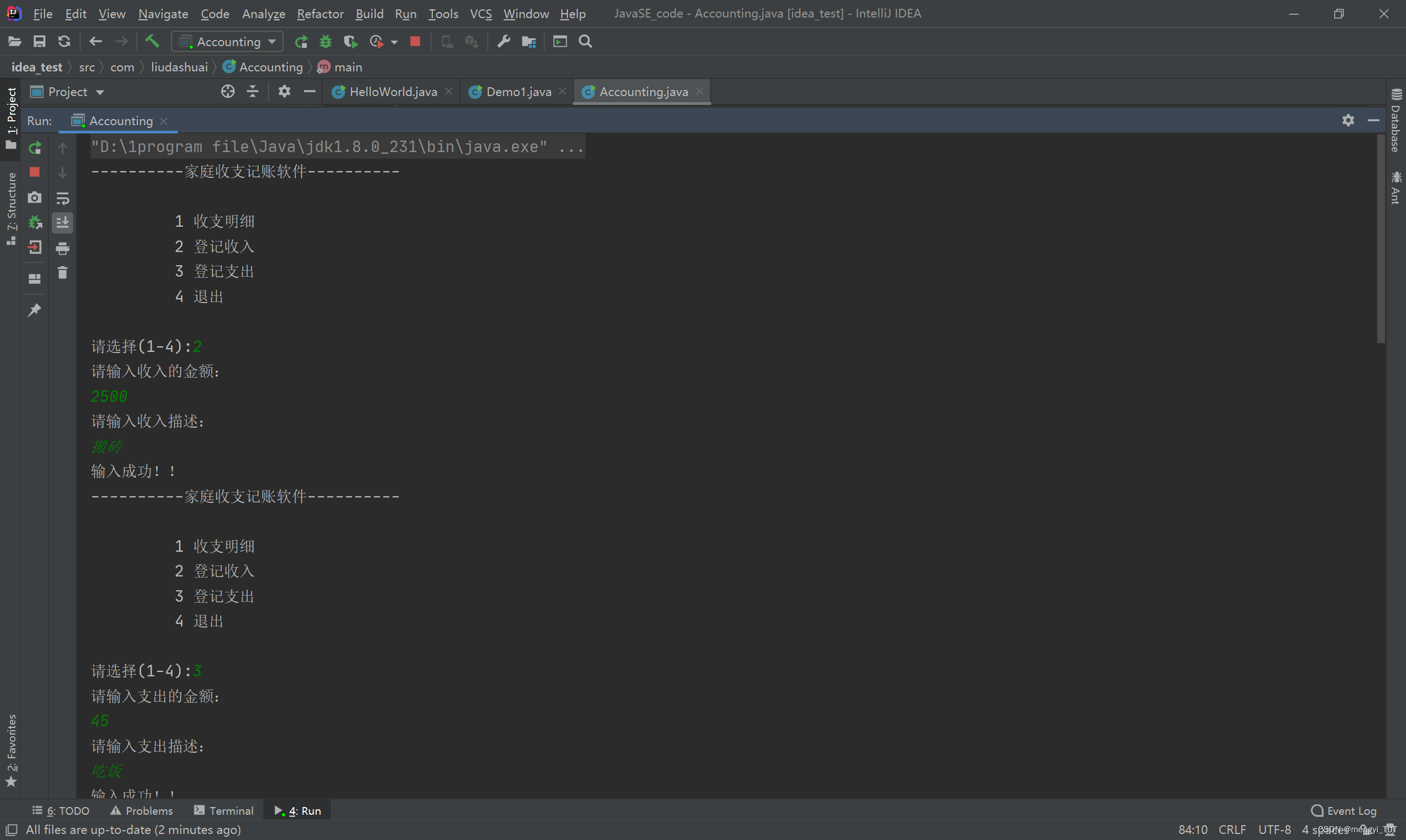Click the Debug Accounting bug icon

(x=326, y=41)
